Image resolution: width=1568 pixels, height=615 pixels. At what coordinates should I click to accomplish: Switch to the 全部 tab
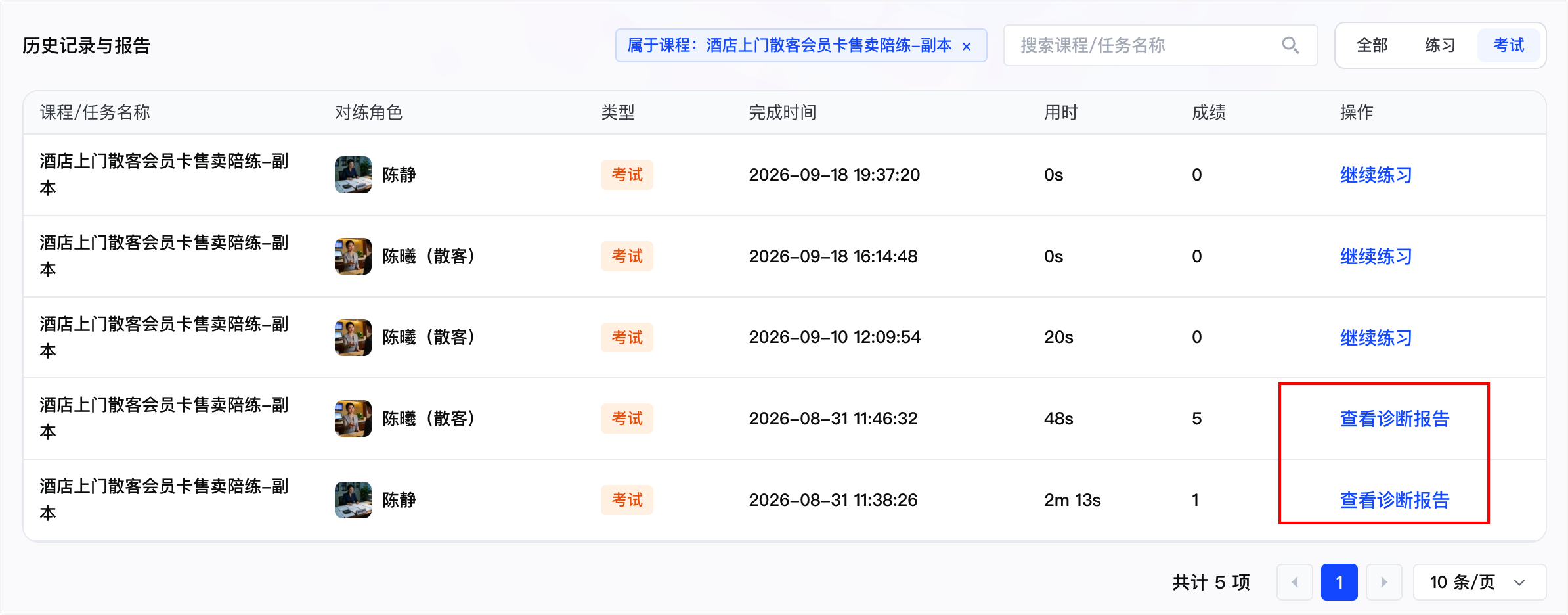coord(1372,45)
